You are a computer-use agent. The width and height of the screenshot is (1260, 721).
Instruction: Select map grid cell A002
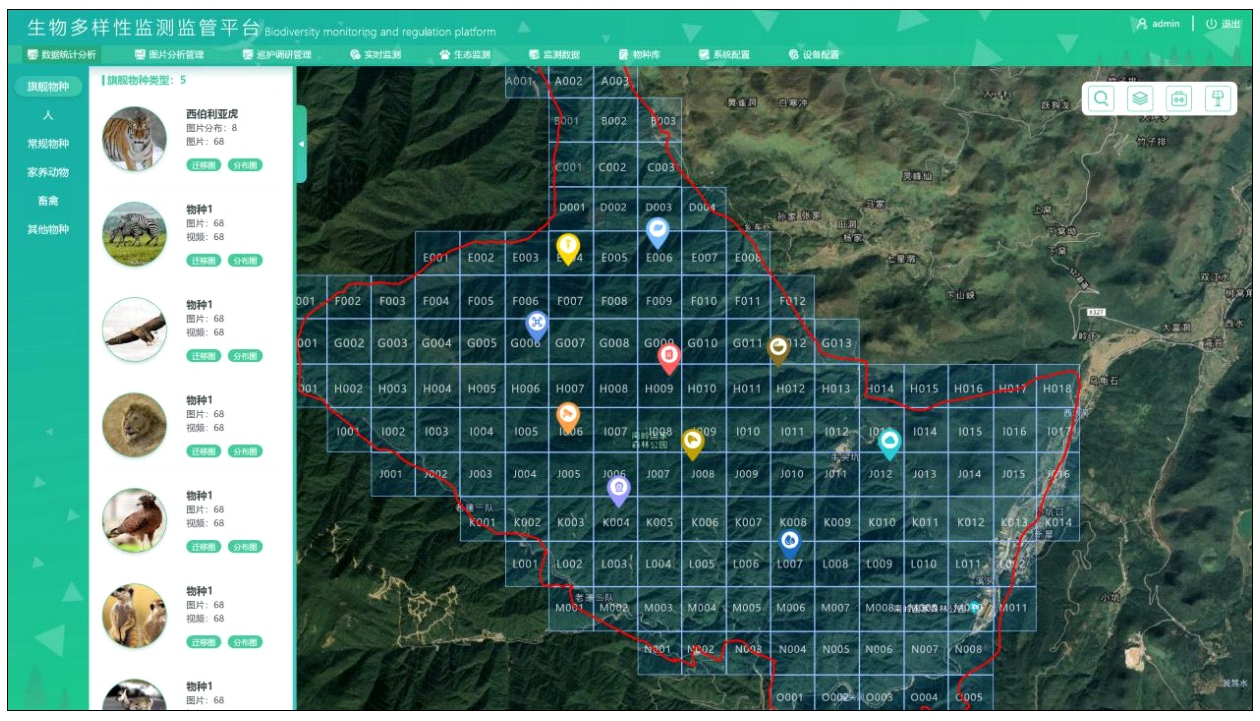point(570,82)
